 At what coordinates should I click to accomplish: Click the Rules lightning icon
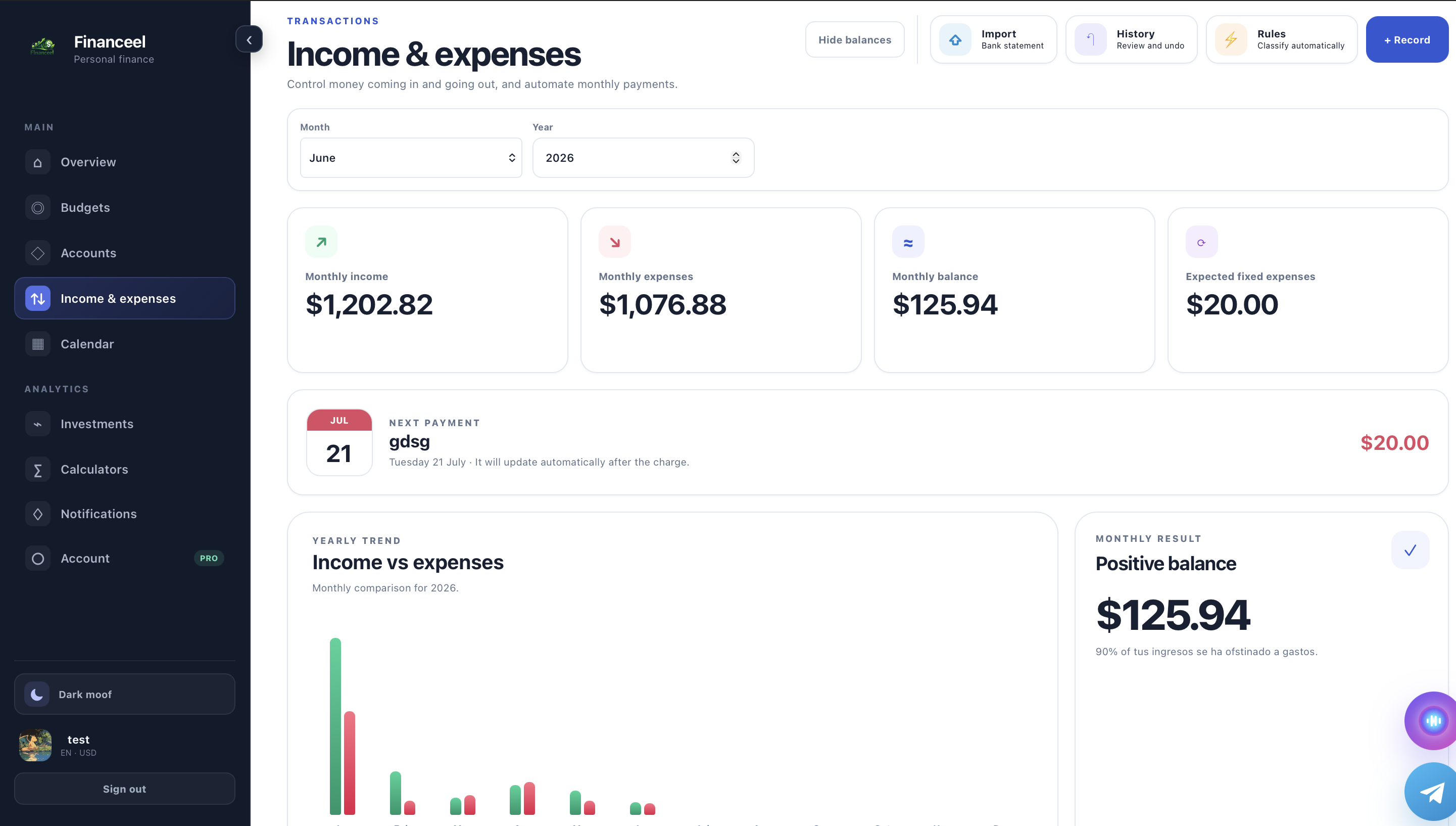1231,40
